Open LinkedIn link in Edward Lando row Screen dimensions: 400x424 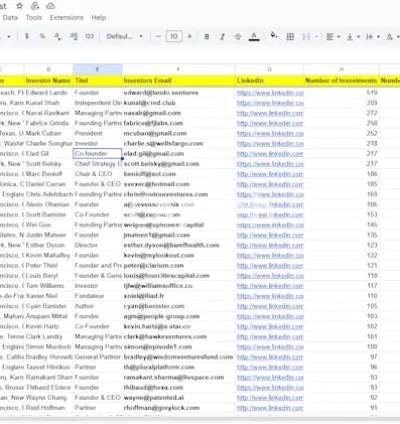pos(270,93)
